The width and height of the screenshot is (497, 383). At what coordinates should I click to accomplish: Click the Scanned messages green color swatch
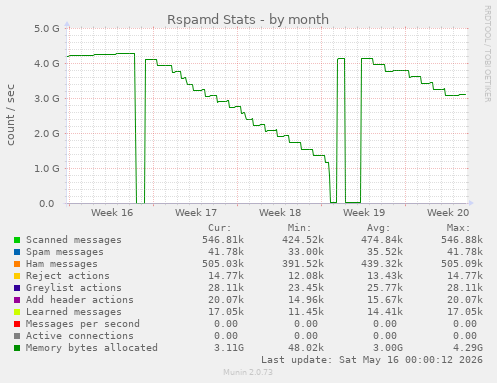(17, 240)
